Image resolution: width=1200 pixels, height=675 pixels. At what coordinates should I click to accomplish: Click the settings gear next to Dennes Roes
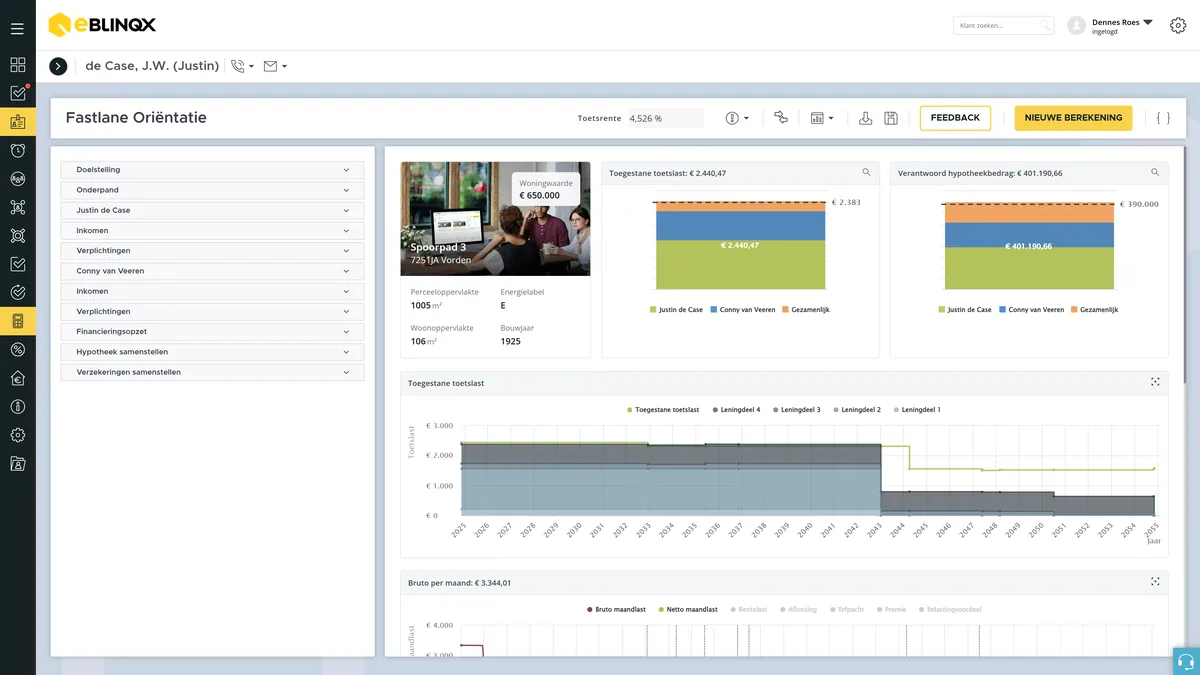(x=1177, y=26)
